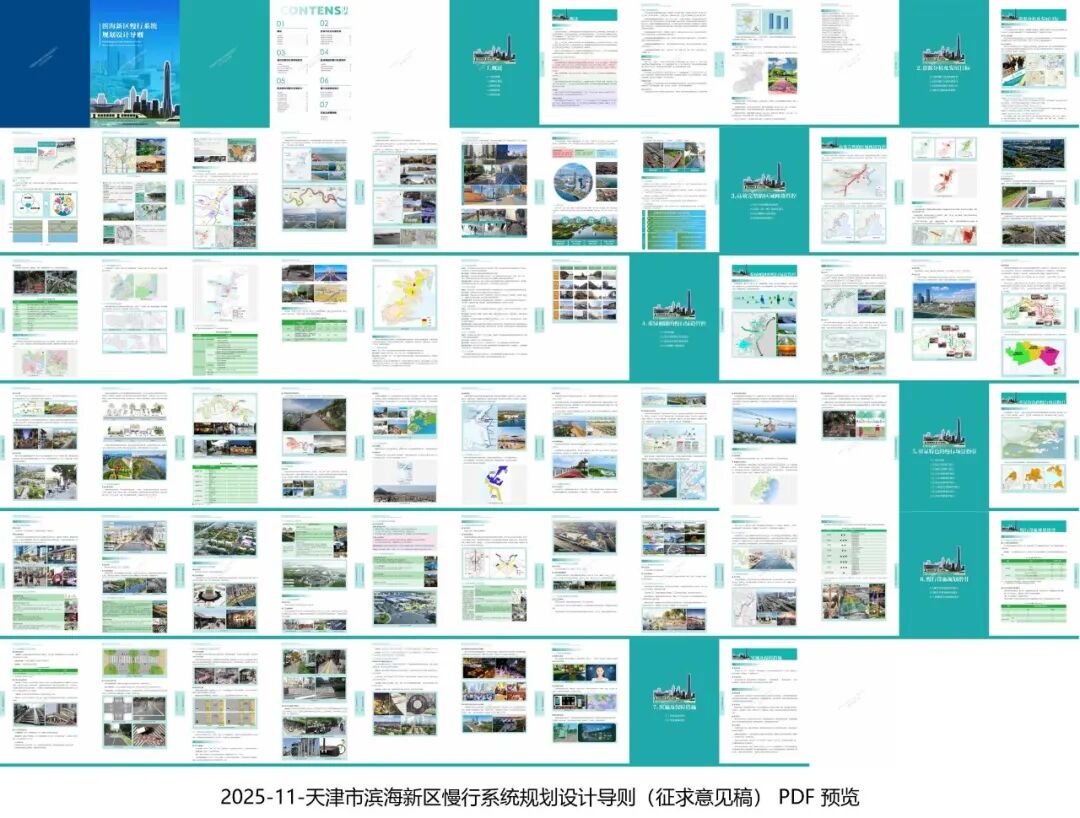Open the chapter 6 teal divider page

tap(943, 573)
